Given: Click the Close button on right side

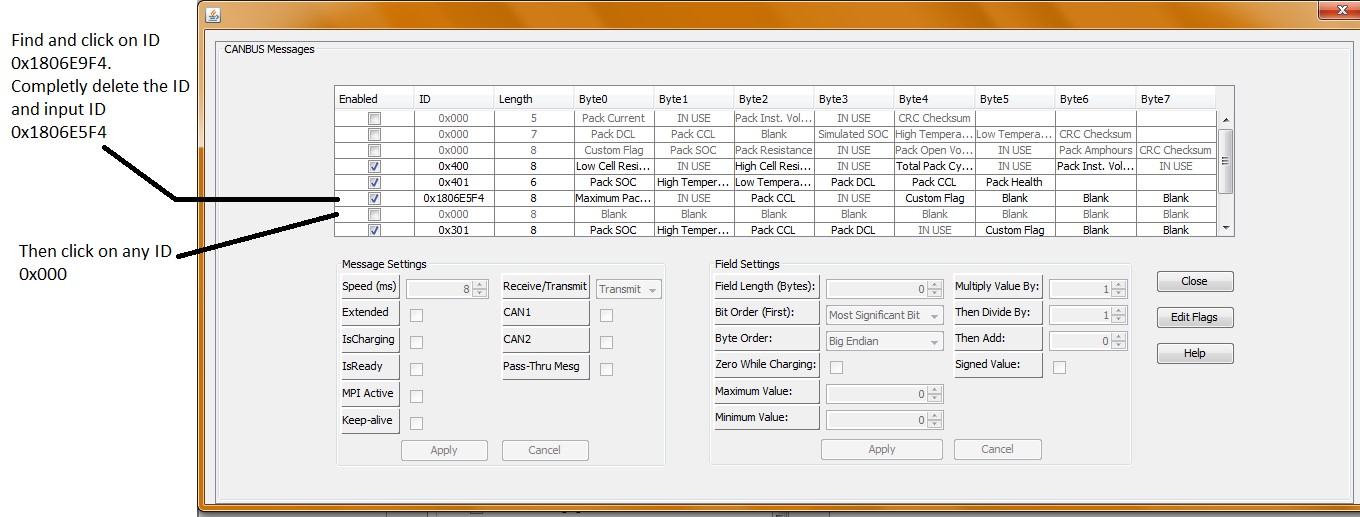Looking at the screenshot, I should (x=1194, y=281).
